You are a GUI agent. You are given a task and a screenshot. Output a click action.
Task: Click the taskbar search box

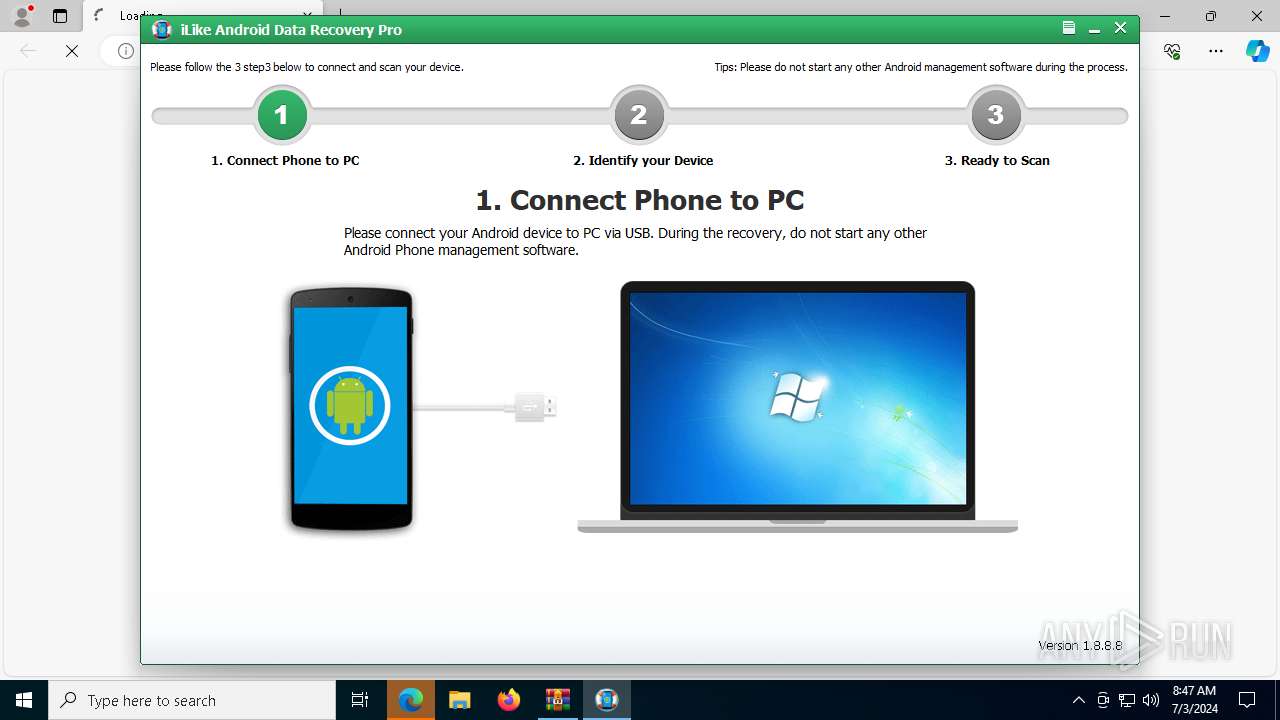point(192,700)
